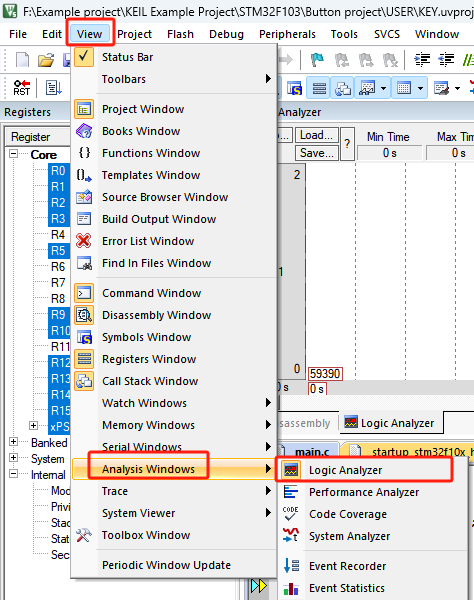
Task: Click the Logic Analyzer icon in submenu
Action: click(x=290, y=470)
